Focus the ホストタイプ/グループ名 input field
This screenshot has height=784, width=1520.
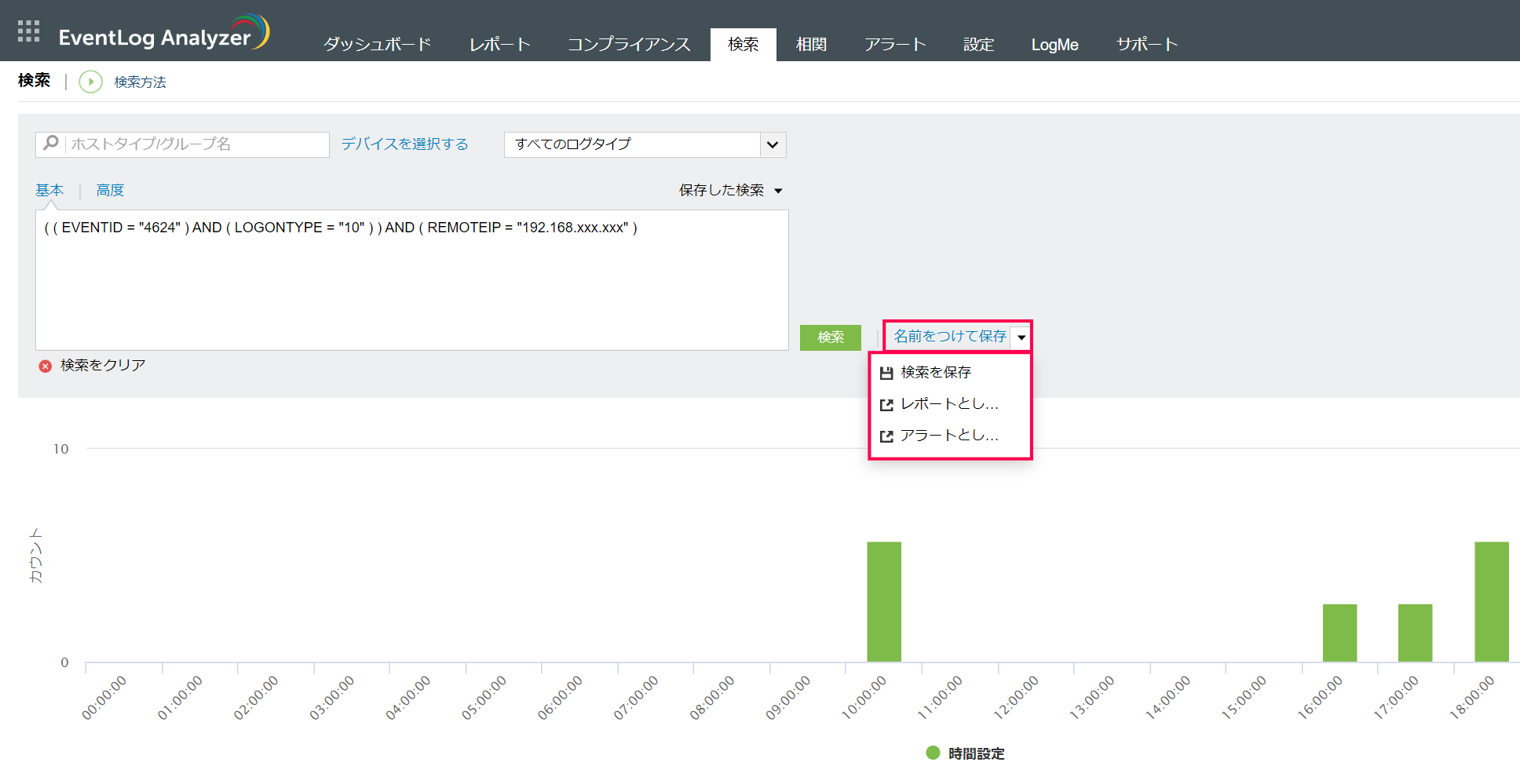[x=196, y=144]
